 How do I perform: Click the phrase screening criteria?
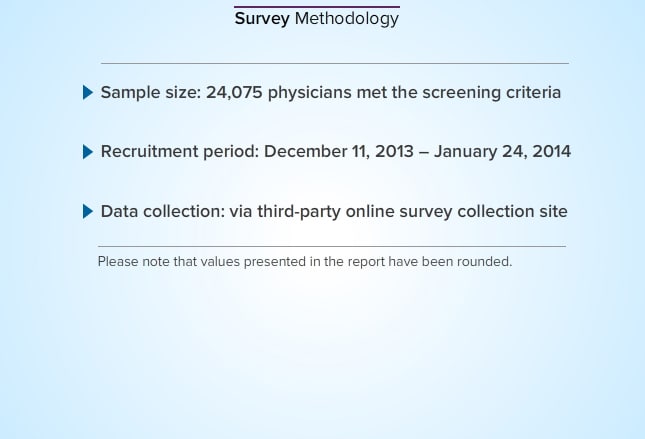492,93
